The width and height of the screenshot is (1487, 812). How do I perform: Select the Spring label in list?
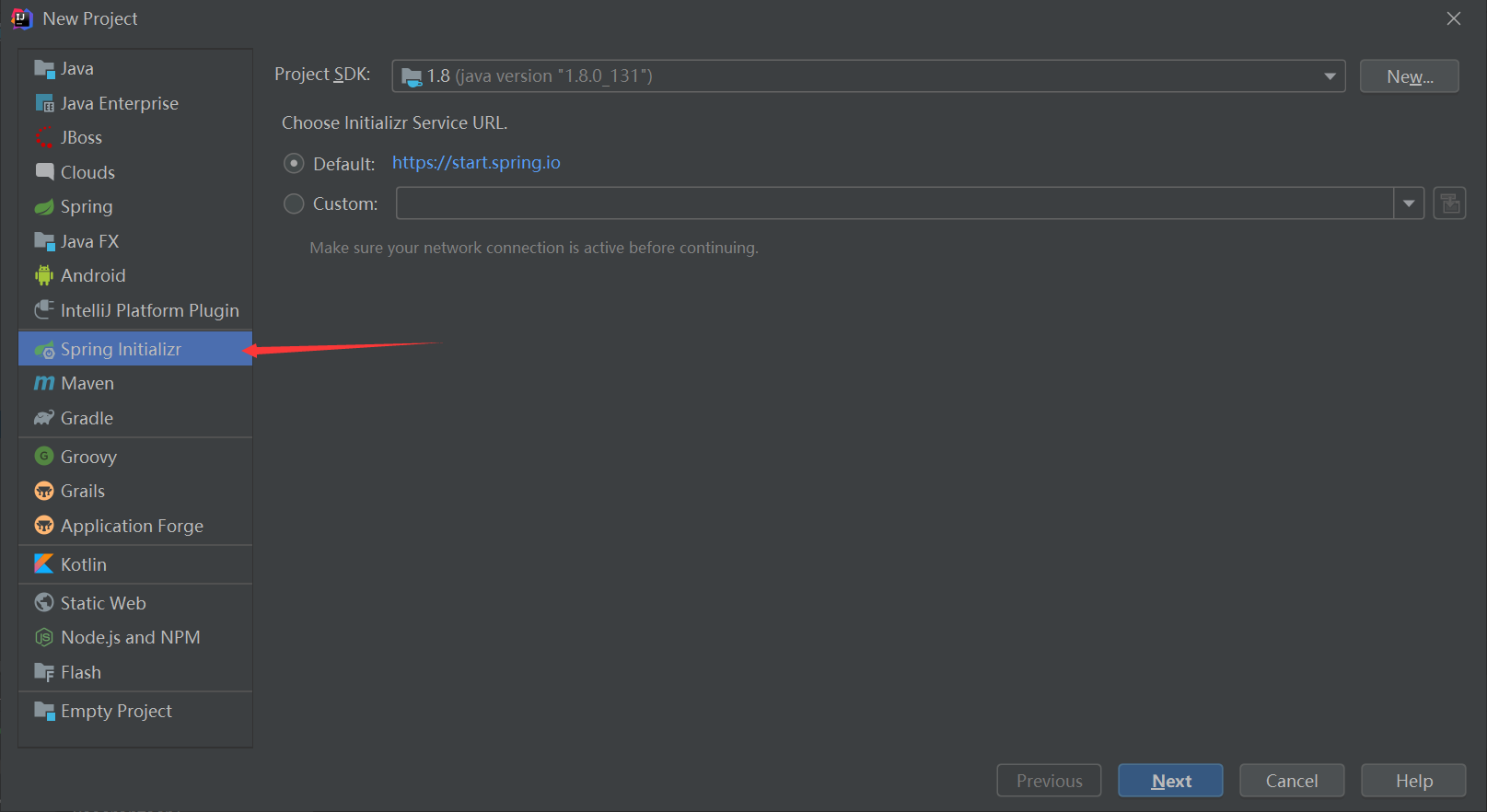click(87, 207)
